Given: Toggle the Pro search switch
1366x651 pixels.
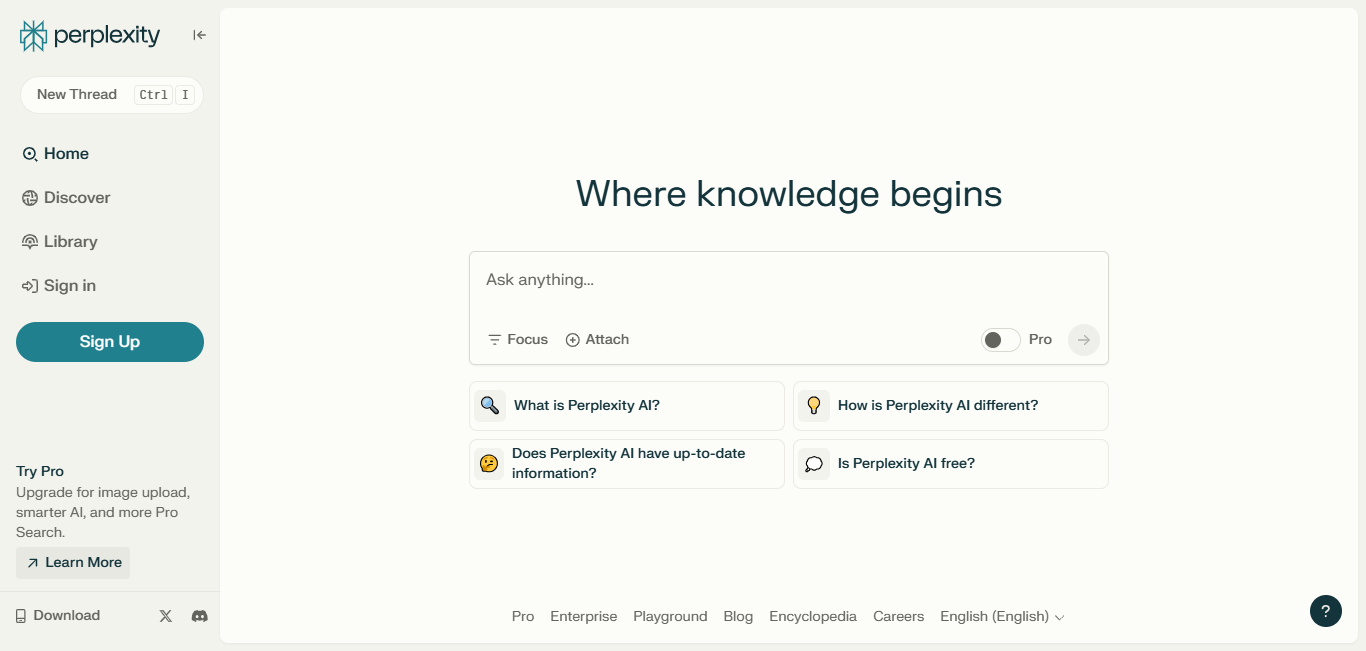Looking at the screenshot, I should point(1001,340).
